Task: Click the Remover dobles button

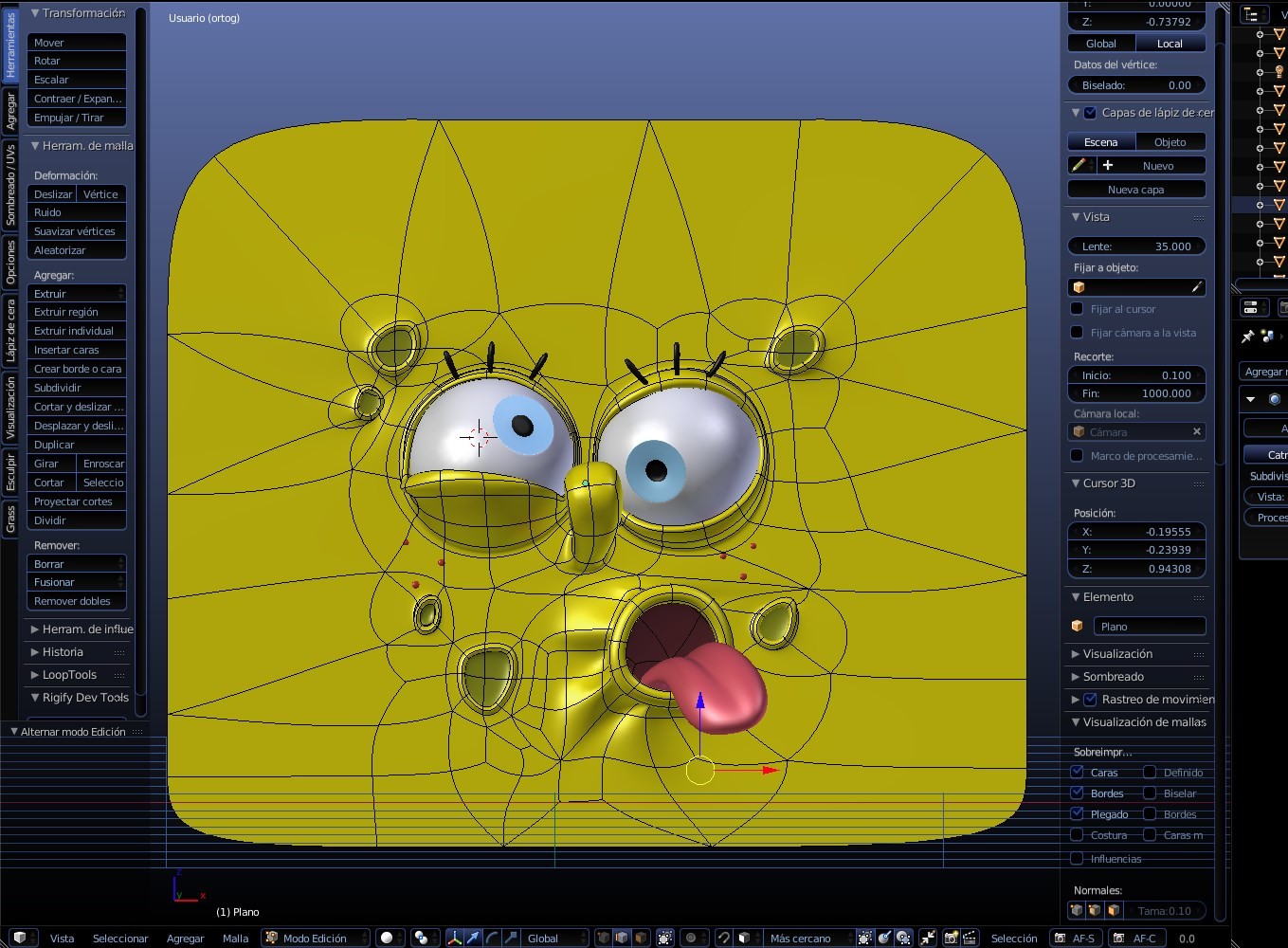Action: coord(77,600)
